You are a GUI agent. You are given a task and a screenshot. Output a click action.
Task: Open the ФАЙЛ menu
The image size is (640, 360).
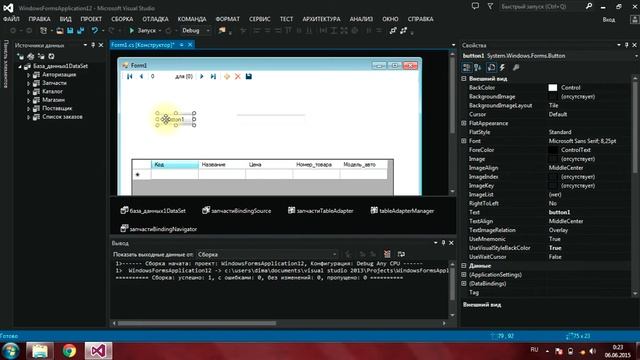(x=11, y=19)
